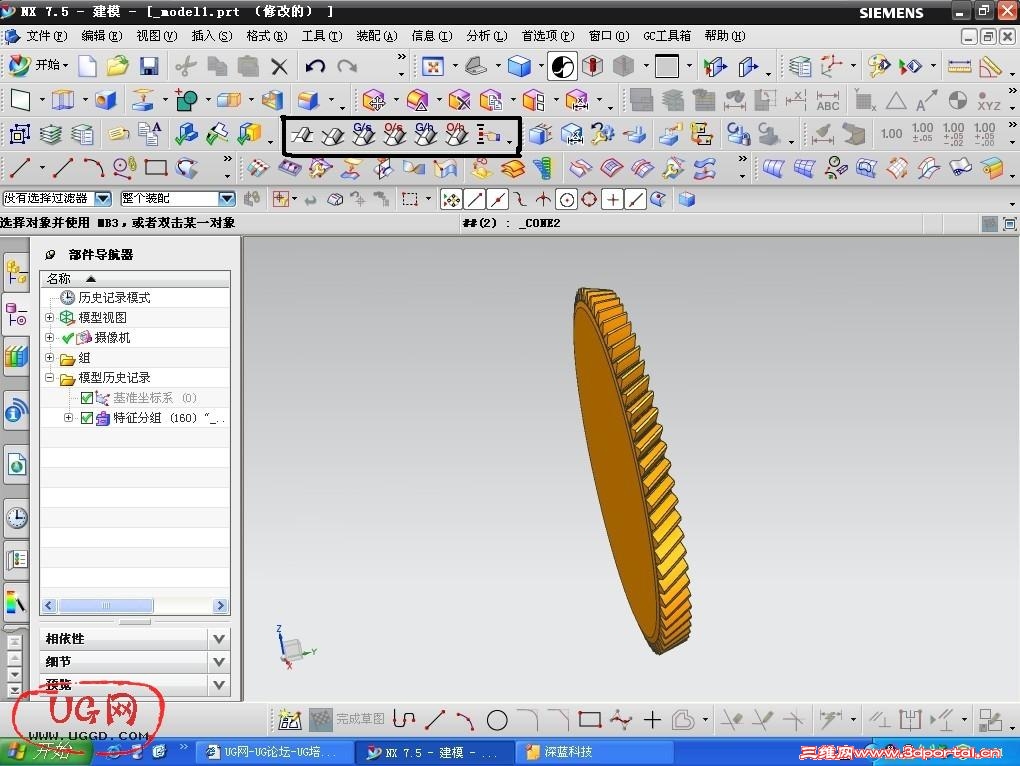Click the 名称 column header
The height and width of the screenshot is (766, 1020).
coord(135,278)
